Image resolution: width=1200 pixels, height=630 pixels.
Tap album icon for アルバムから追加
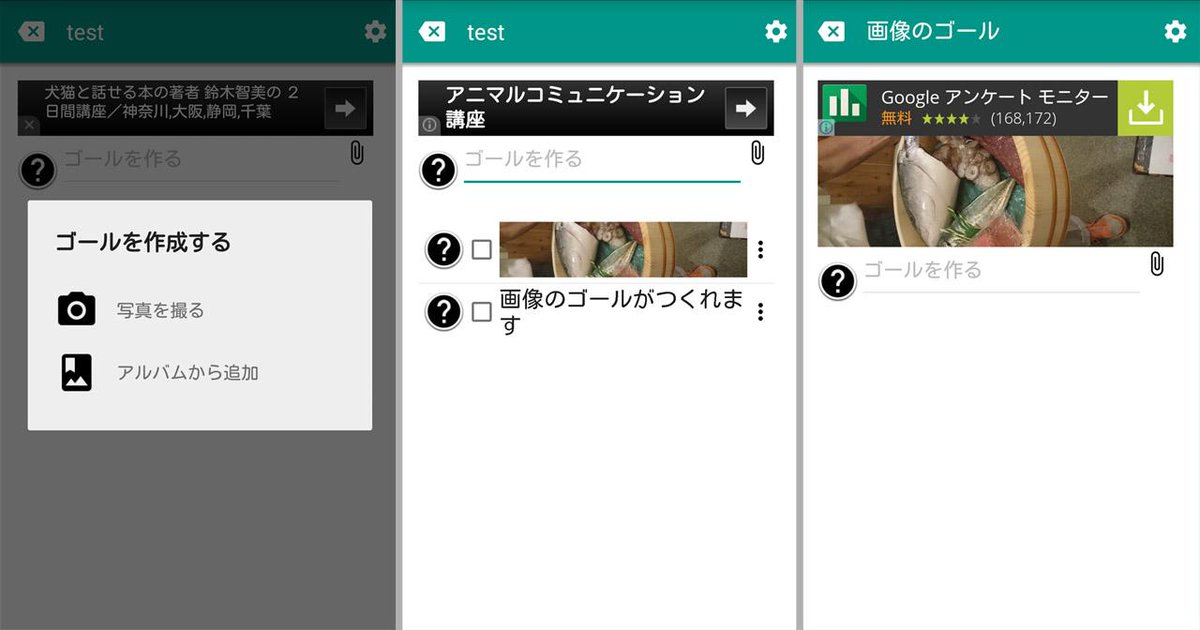coord(76,372)
